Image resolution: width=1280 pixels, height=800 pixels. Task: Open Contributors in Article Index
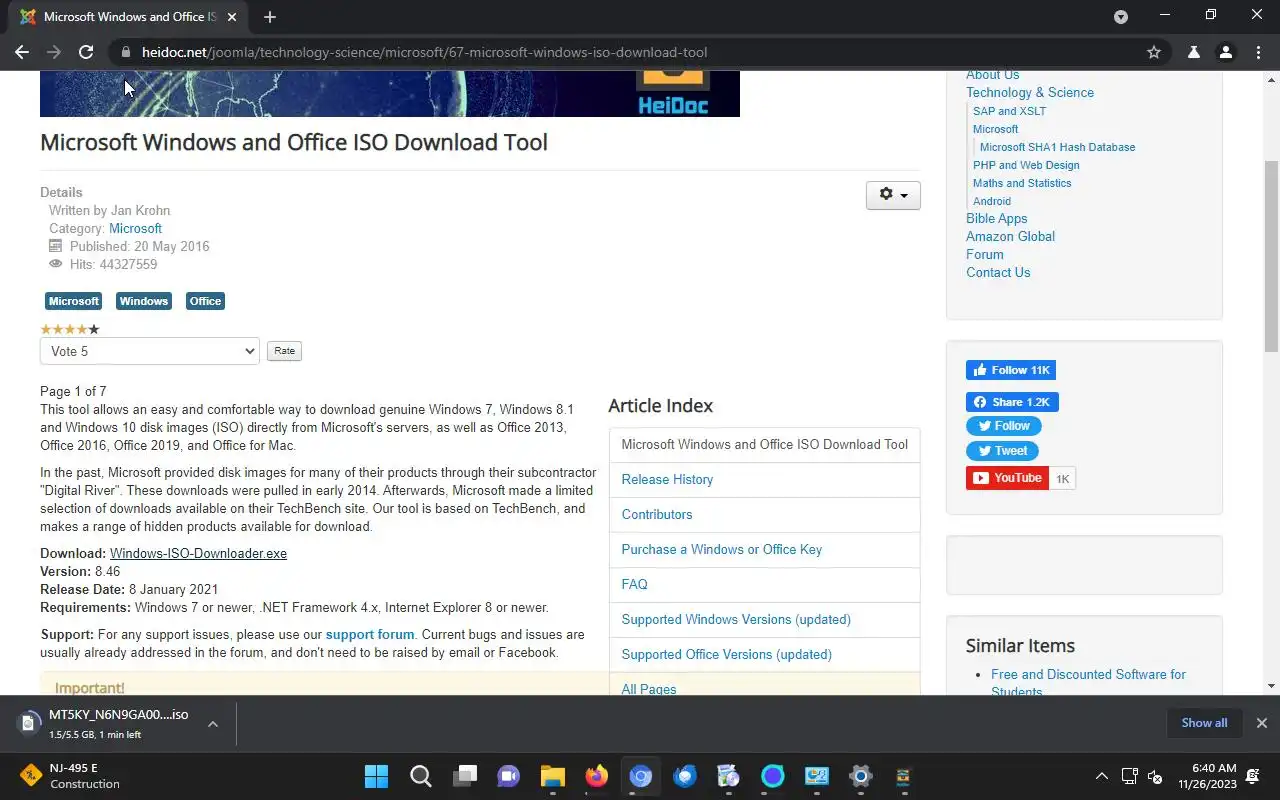coord(657,514)
